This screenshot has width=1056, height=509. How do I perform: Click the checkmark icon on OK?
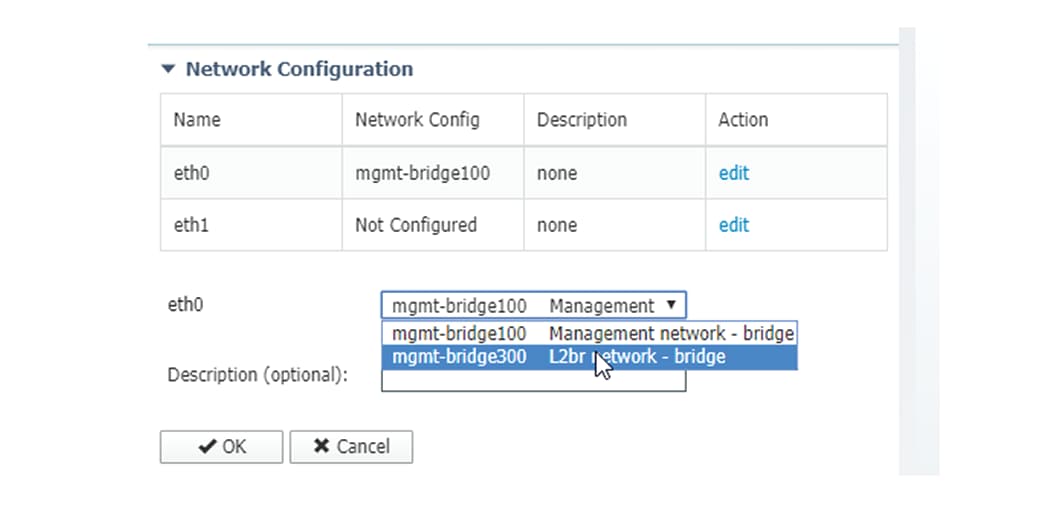208,446
